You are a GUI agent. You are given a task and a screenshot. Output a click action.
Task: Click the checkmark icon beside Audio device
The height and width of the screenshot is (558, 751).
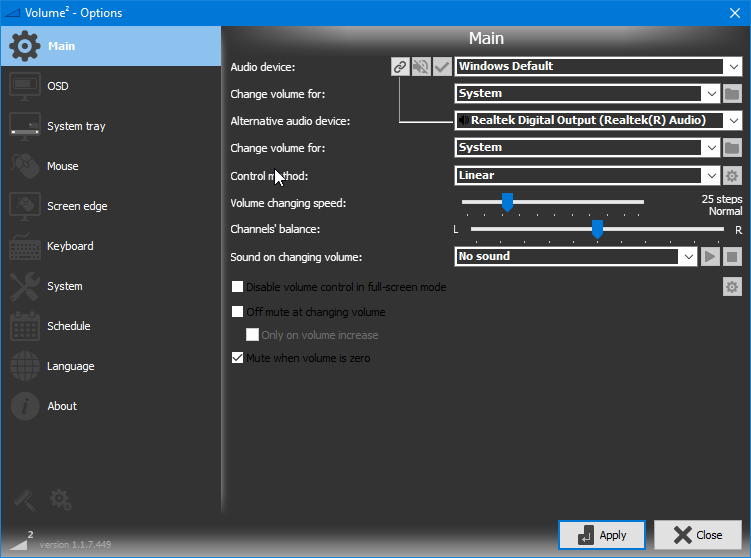(x=442, y=67)
